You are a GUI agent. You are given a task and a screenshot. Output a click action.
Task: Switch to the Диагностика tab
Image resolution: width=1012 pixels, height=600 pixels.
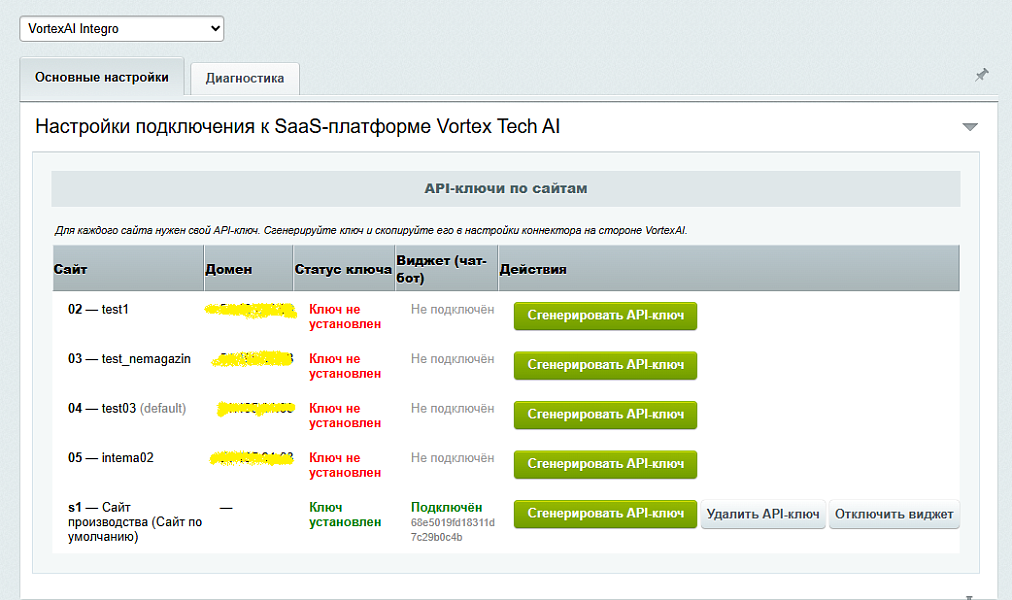245,78
